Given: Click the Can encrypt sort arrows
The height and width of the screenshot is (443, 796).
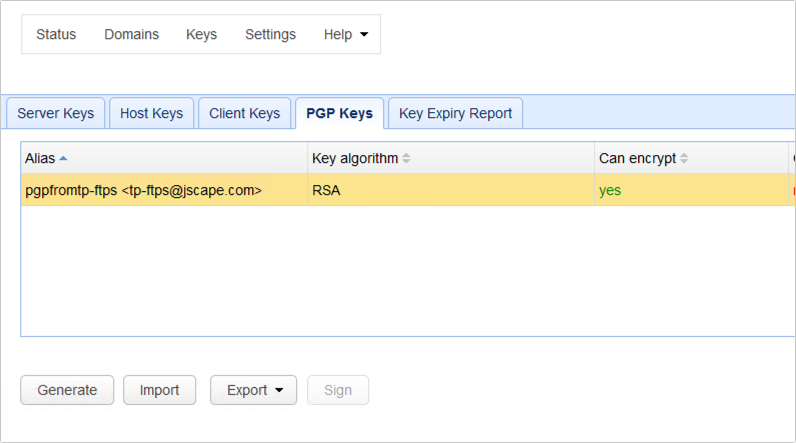Looking at the screenshot, I should point(684,158).
